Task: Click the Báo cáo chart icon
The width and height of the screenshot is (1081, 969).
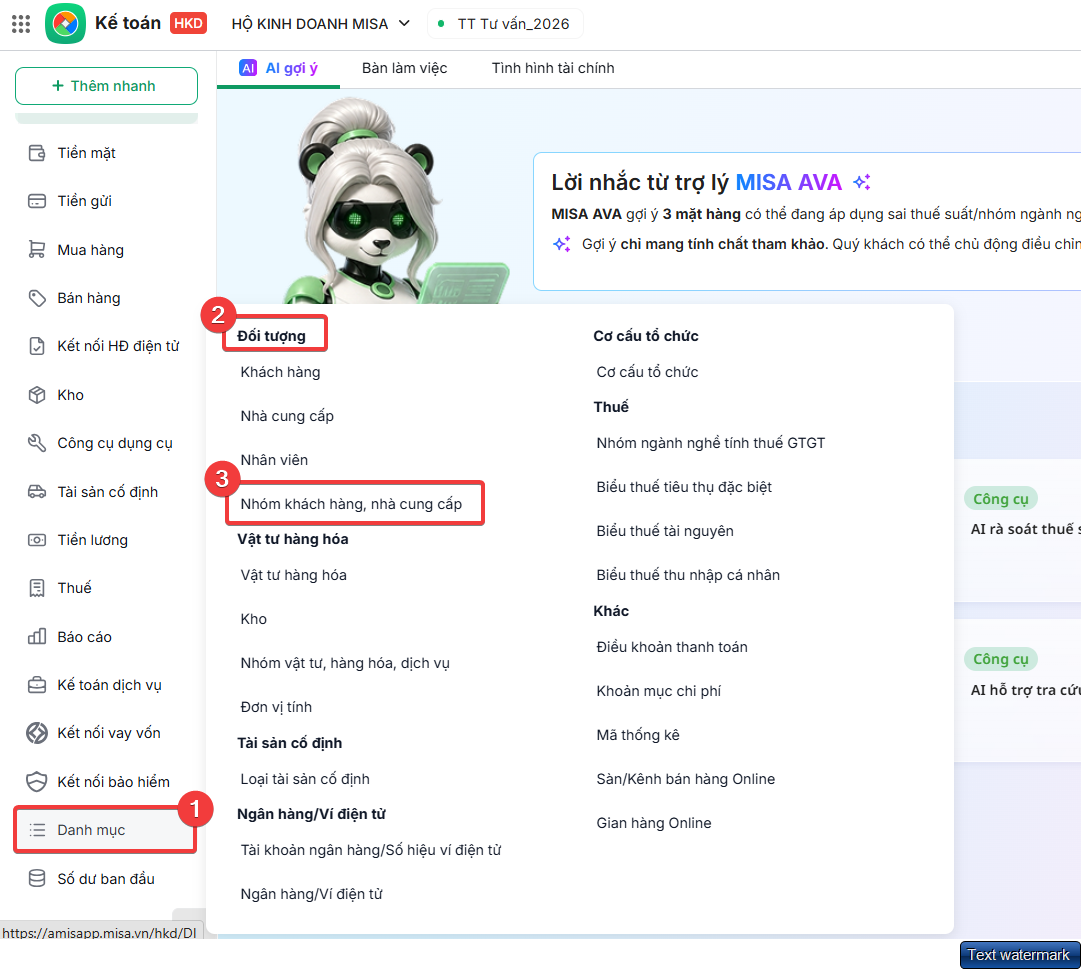Action: pos(37,636)
